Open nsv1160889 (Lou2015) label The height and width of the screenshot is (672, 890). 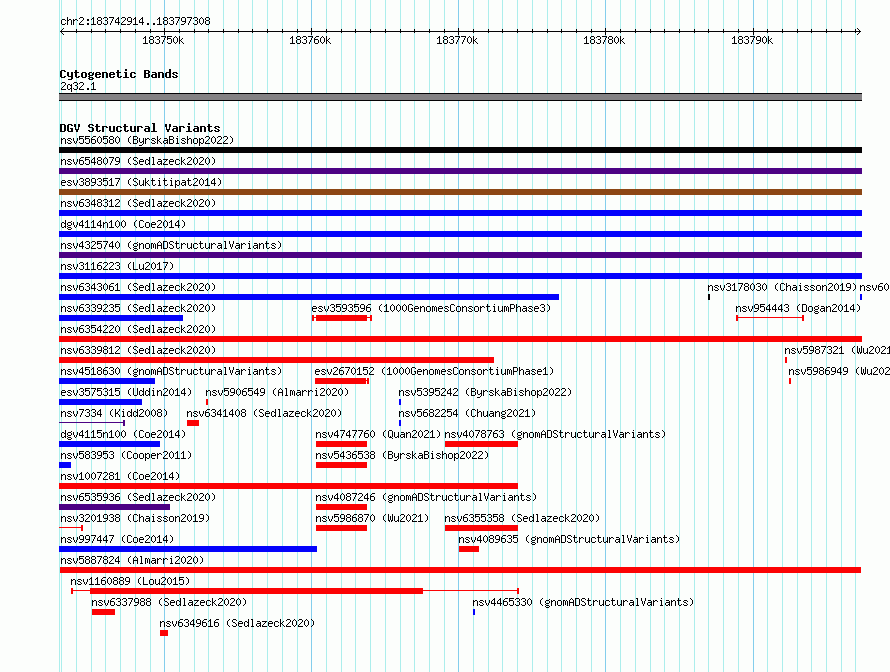click(x=130, y=581)
